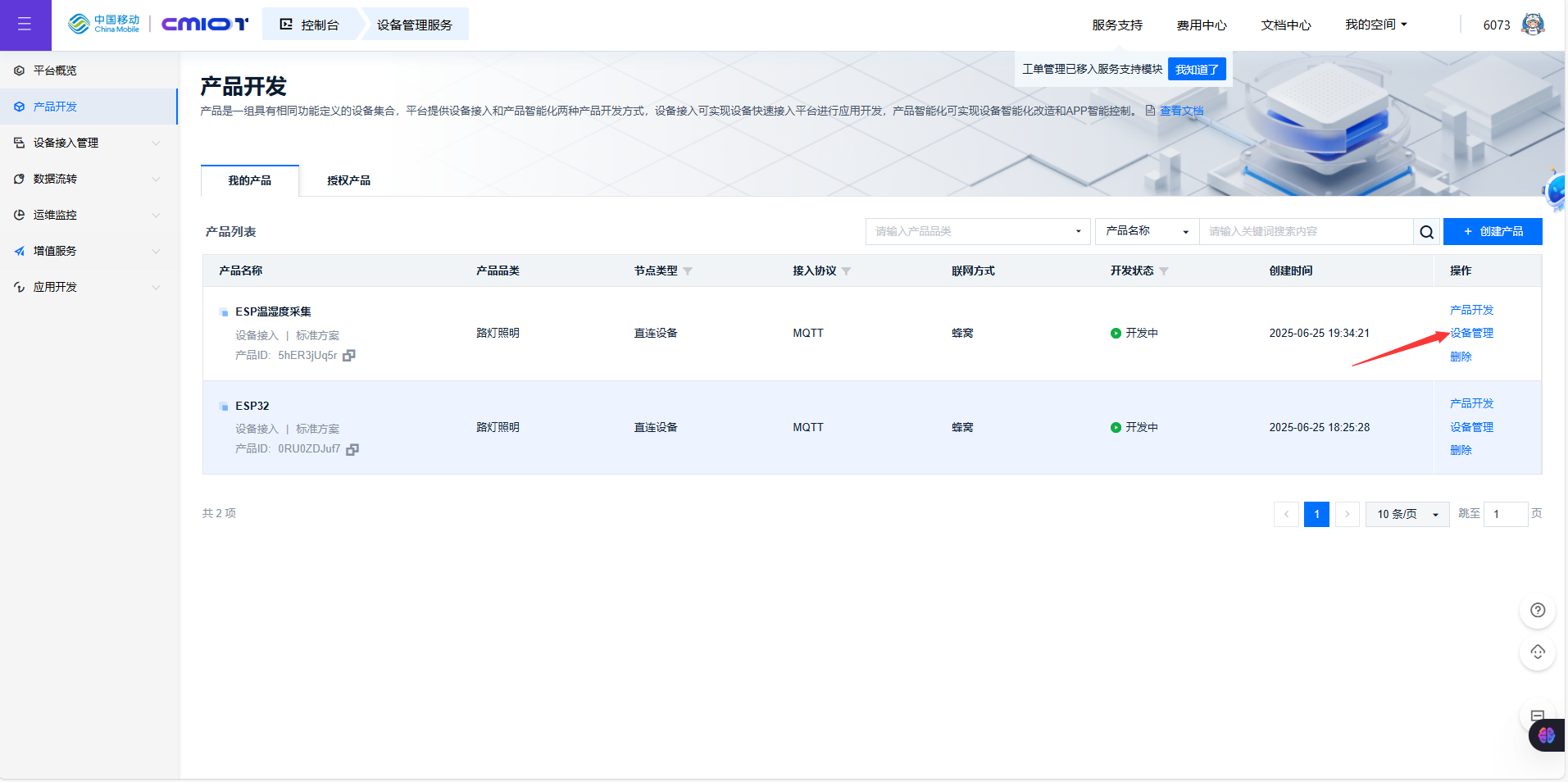The height and width of the screenshot is (782, 1568).
Task: Open the 产品品类 dropdown
Action: (x=977, y=231)
